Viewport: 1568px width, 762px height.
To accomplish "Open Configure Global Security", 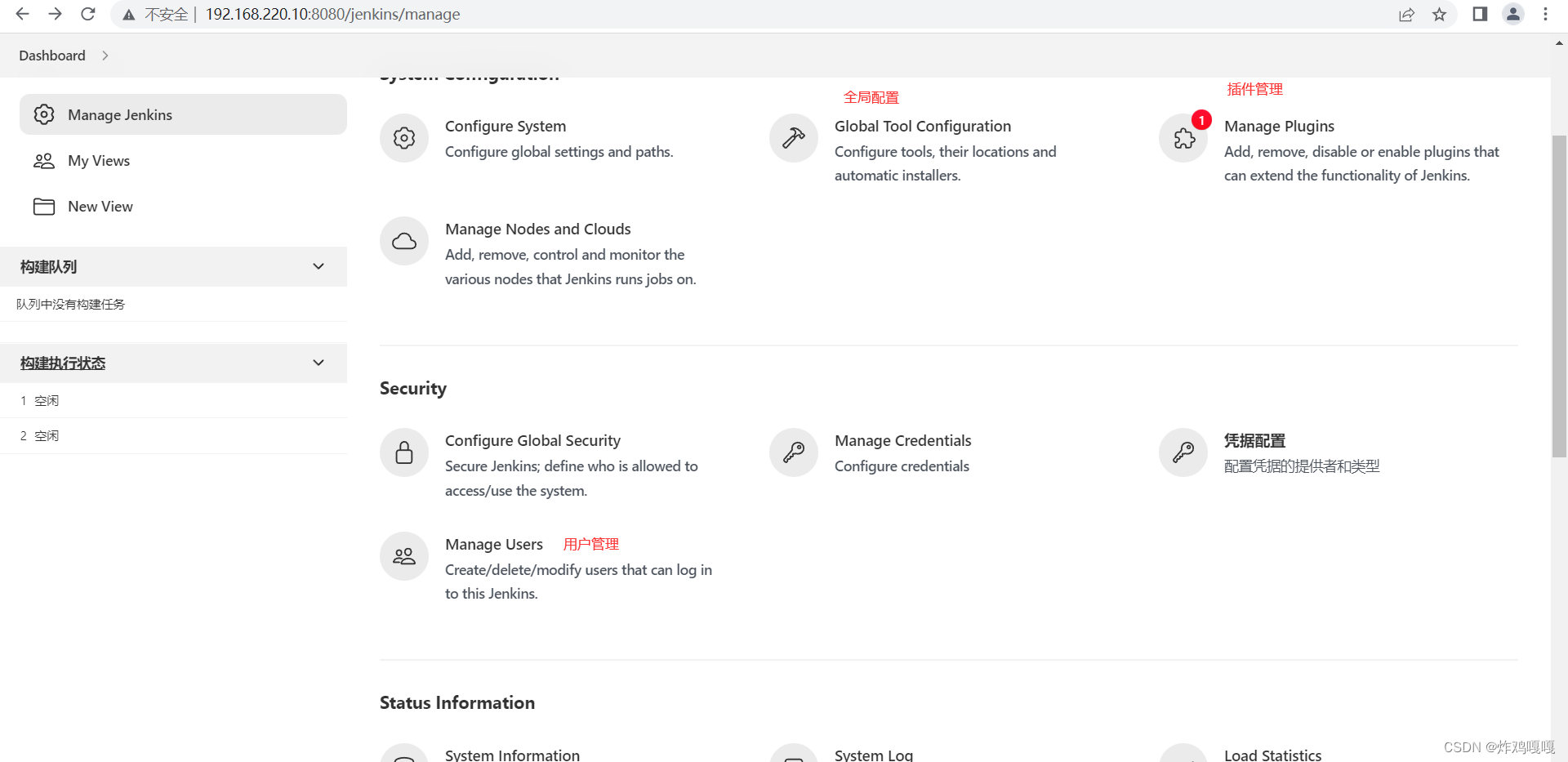I will (x=532, y=440).
